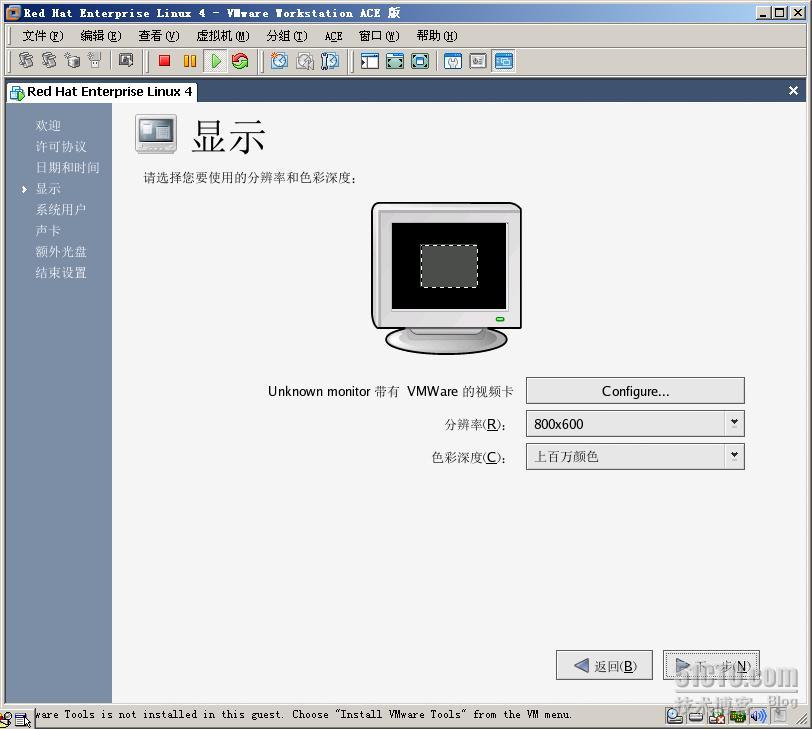
Task: Click 显示 in the setup sidebar
Action: pyautogui.click(x=48, y=189)
